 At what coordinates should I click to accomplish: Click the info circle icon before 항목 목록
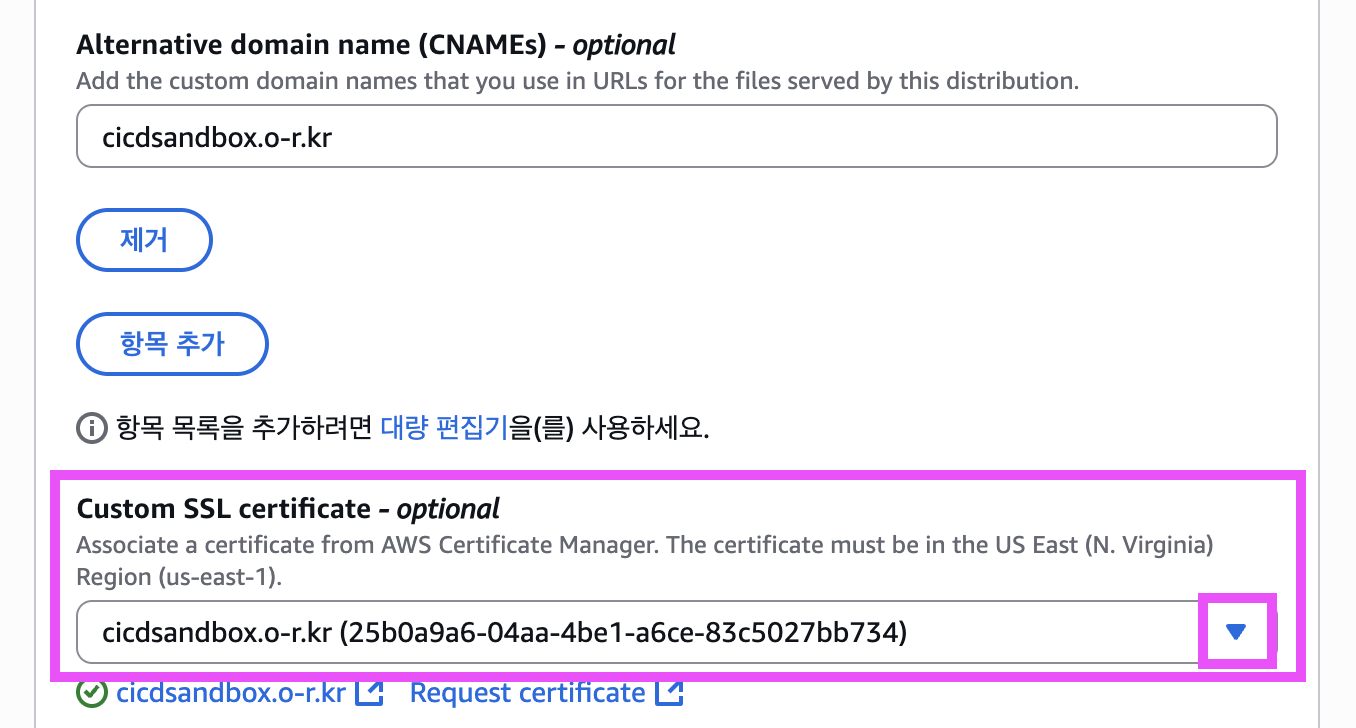click(x=91, y=430)
